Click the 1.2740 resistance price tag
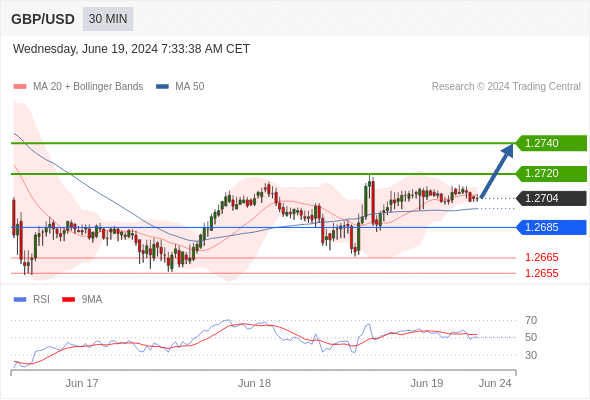Image resolution: width=590 pixels, height=400 pixels. point(551,143)
